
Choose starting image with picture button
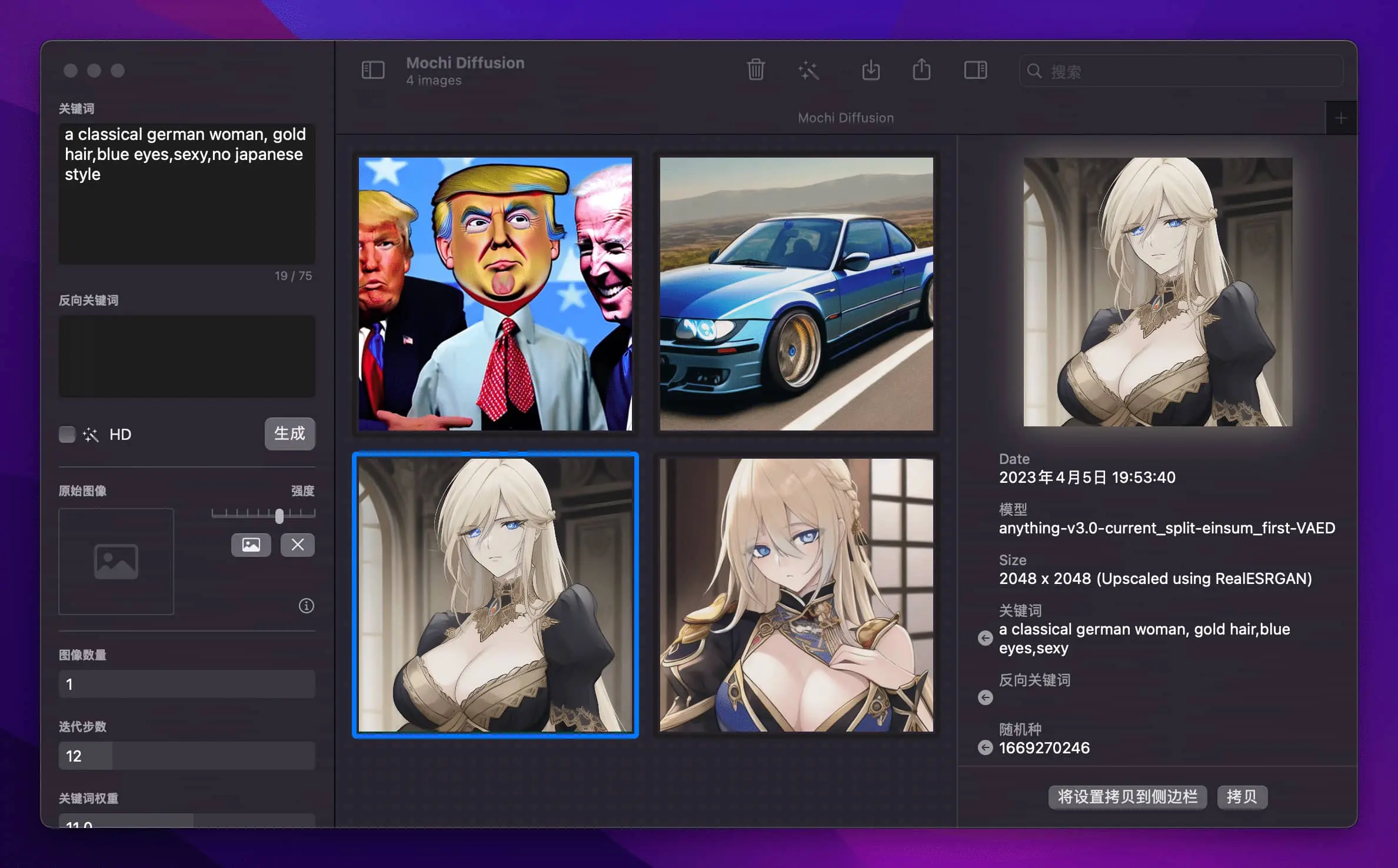pos(251,545)
